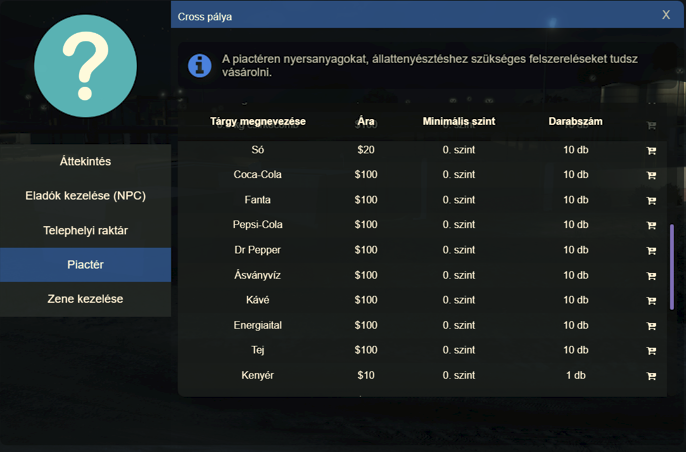Viewport: 686px width, 452px height.
Task: Open Telephelyi raktár section
Action: click(x=85, y=231)
